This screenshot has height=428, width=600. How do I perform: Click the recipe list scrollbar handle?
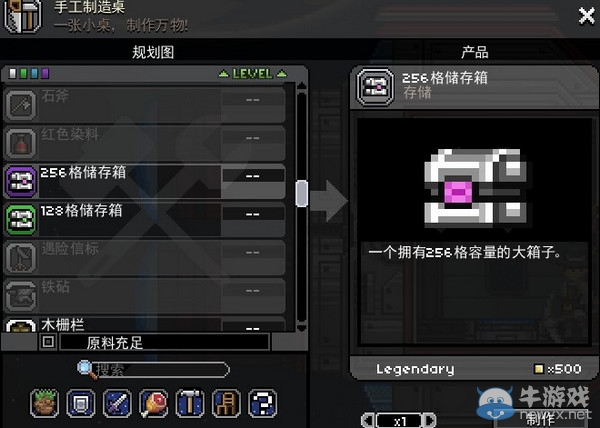[x=302, y=194]
